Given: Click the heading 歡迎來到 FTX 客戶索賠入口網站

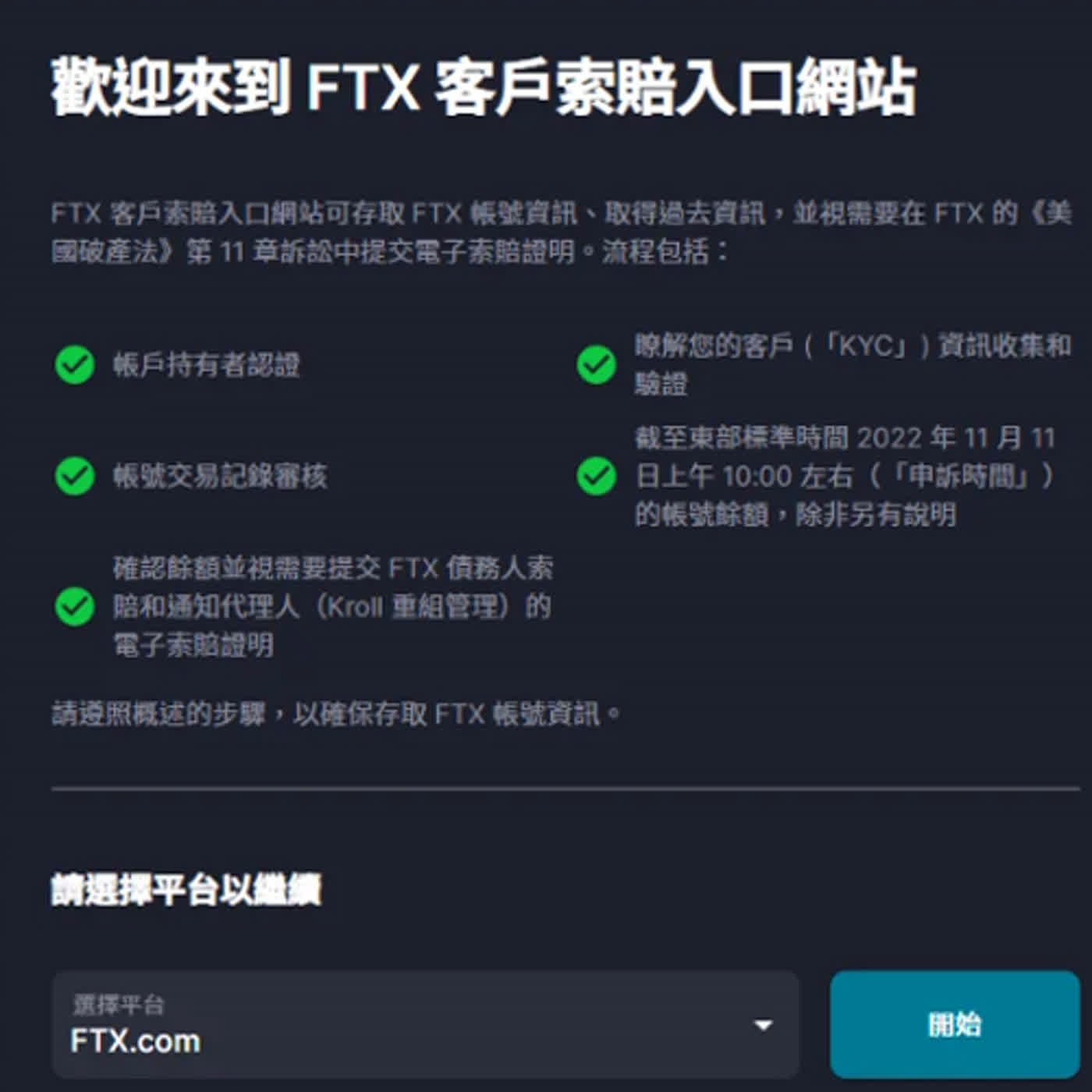Looking at the screenshot, I should coord(484,87).
